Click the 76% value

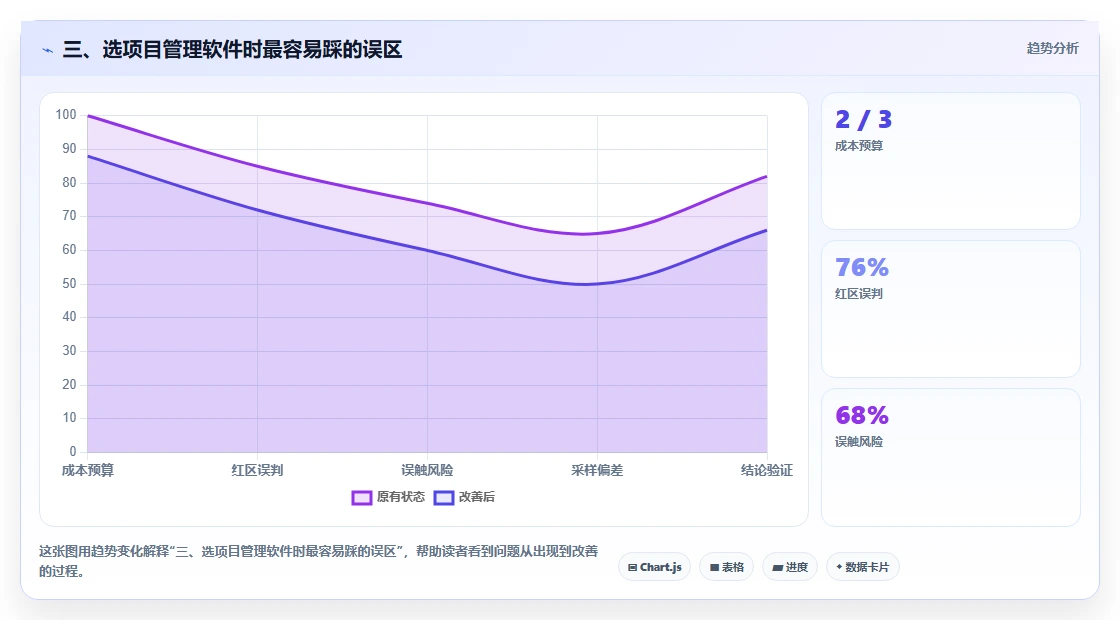(862, 268)
